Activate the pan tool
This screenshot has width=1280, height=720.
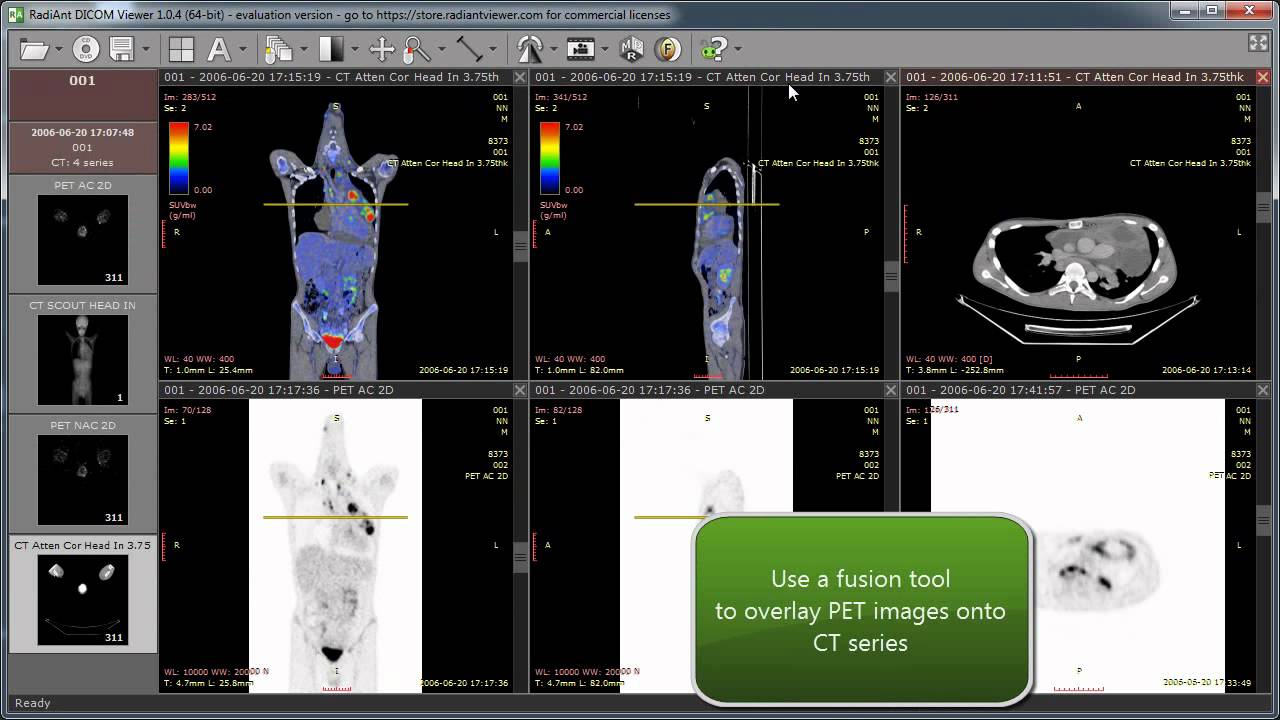(384, 49)
